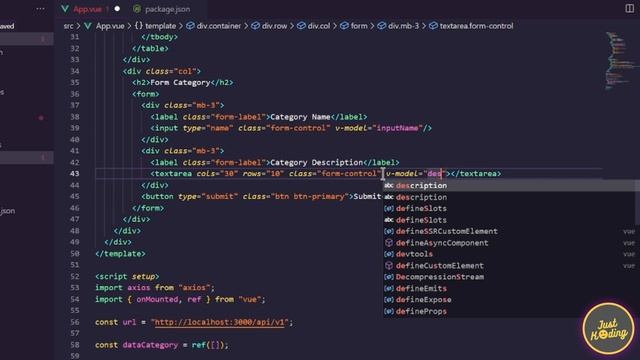The width and height of the screenshot is (640, 360).
Task: Click 'btn btn-primary' class value on line 45
Action: tap(309, 196)
